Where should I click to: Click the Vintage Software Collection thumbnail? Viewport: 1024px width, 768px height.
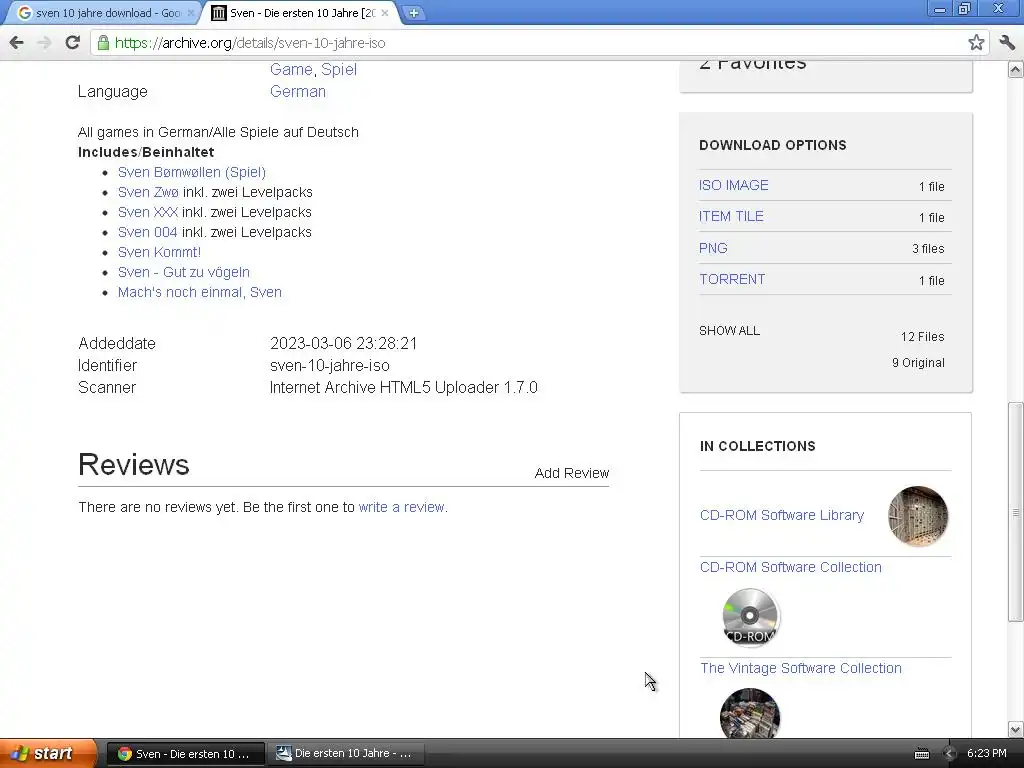coord(750,713)
